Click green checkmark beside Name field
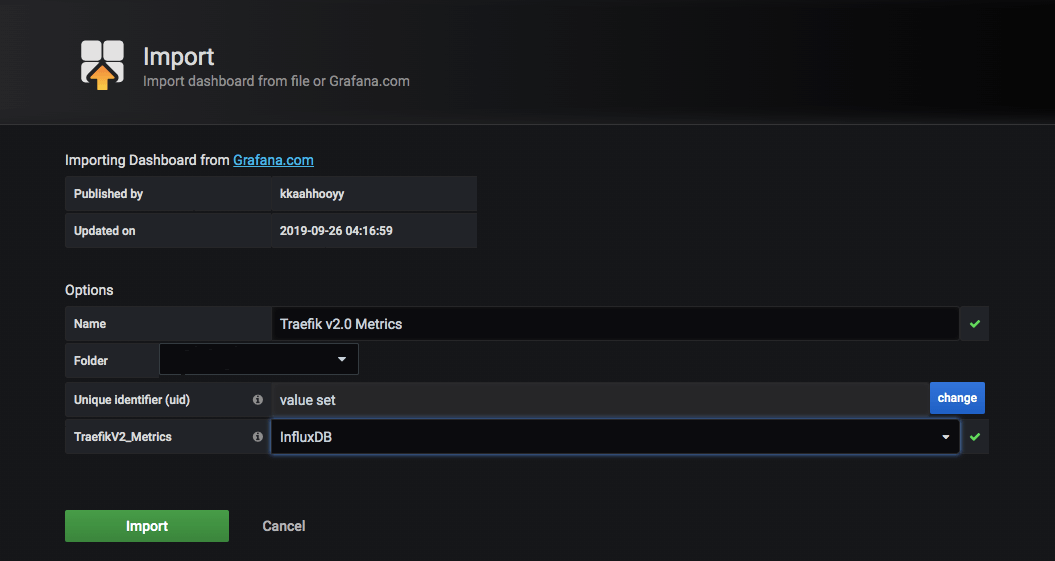The image size is (1055, 561). pos(974,324)
